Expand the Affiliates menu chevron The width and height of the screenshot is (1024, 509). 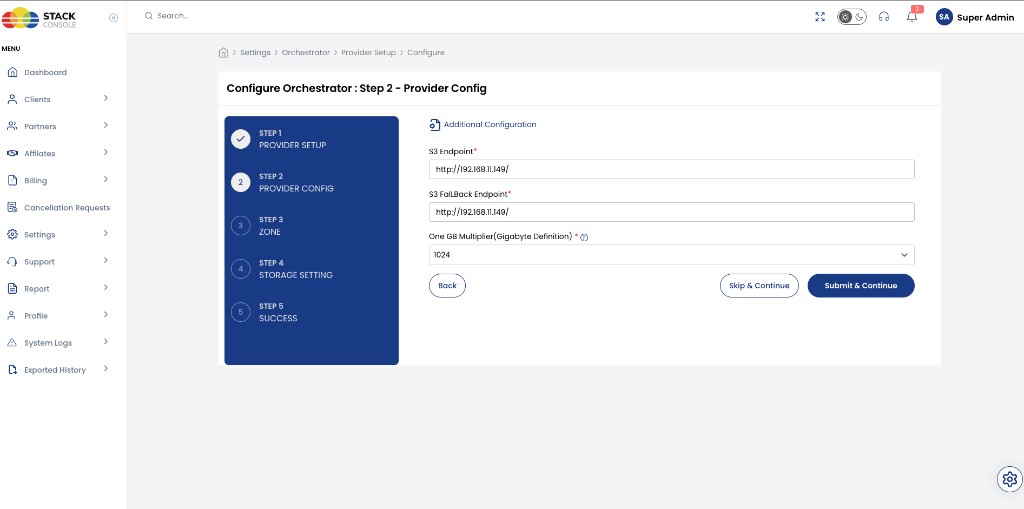click(x=106, y=153)
